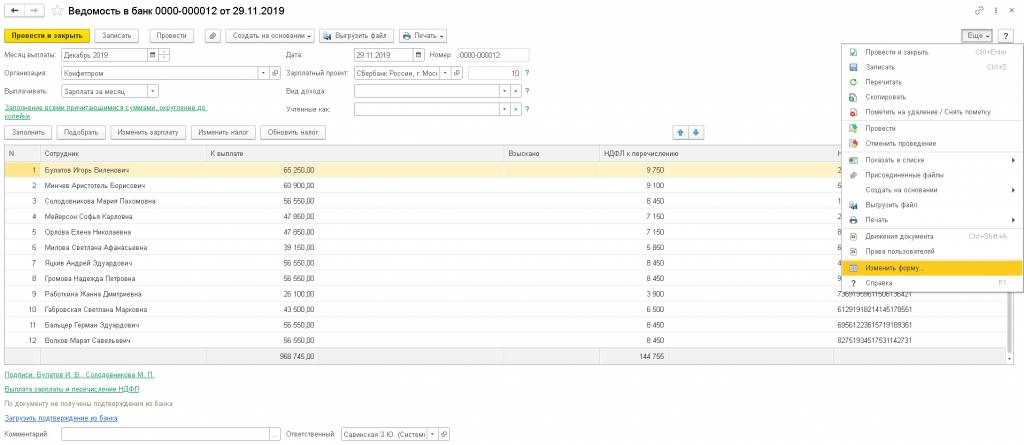Clear the Вид дохода field with x
This screenshot has width=1024, height=445.
[x=516, y=91]
